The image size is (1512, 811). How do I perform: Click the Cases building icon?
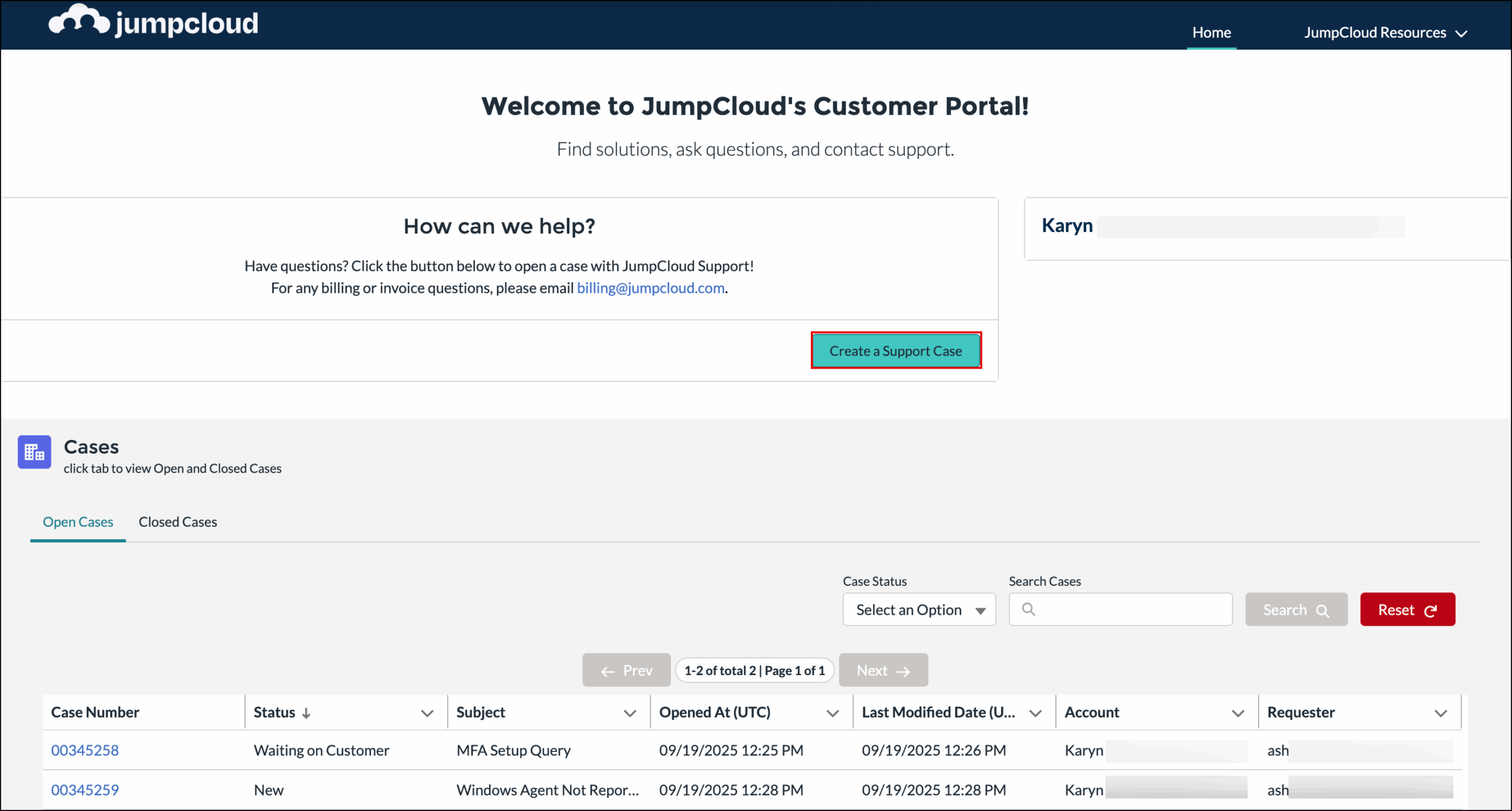tap(34, 452)
